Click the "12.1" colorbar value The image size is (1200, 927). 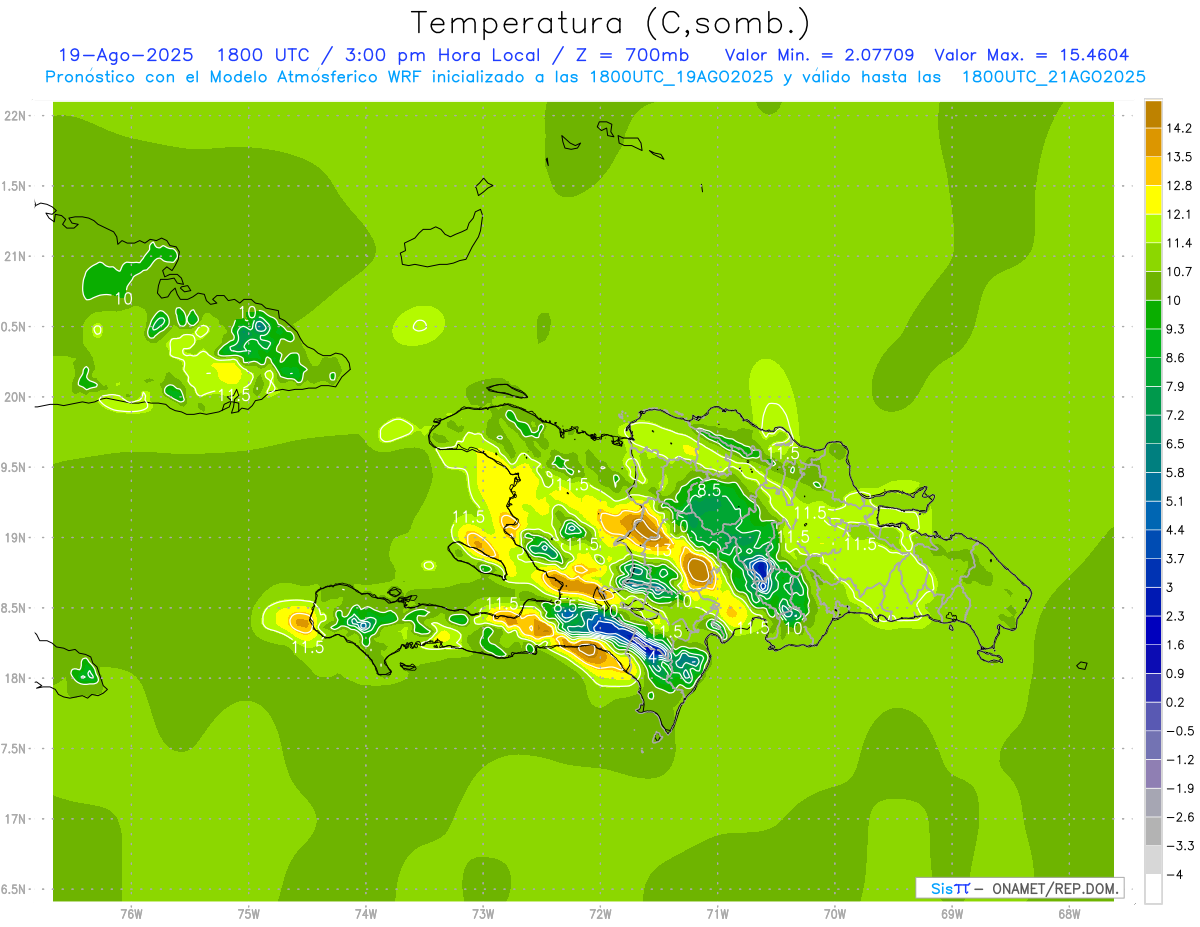[x=1179, y=214]
